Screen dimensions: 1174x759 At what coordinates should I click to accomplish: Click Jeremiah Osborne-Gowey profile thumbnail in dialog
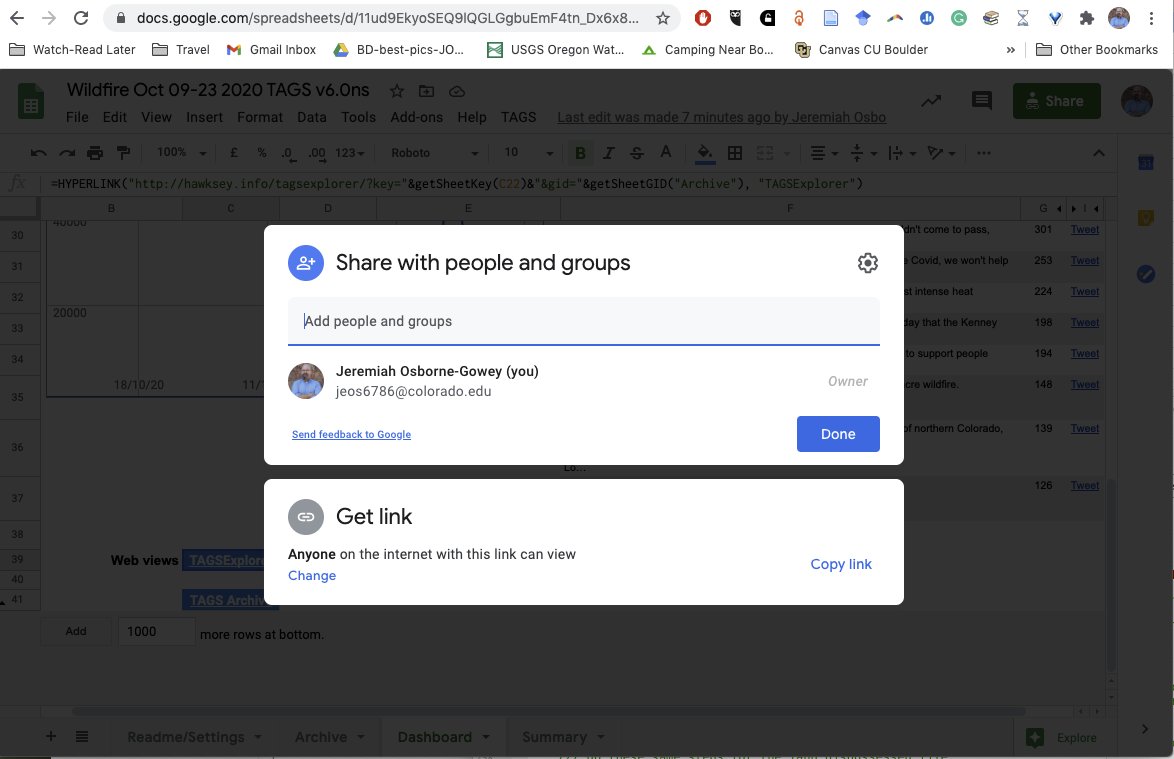point(305,381)
